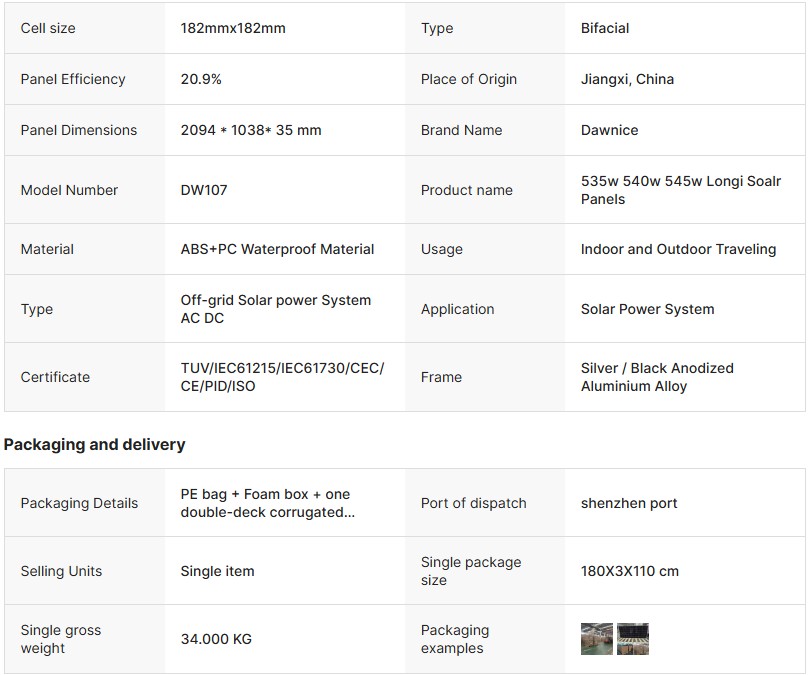Select the shenzhen port dispatch value
Viewport: 809px width, 675px height.
[x=629, y=503]
